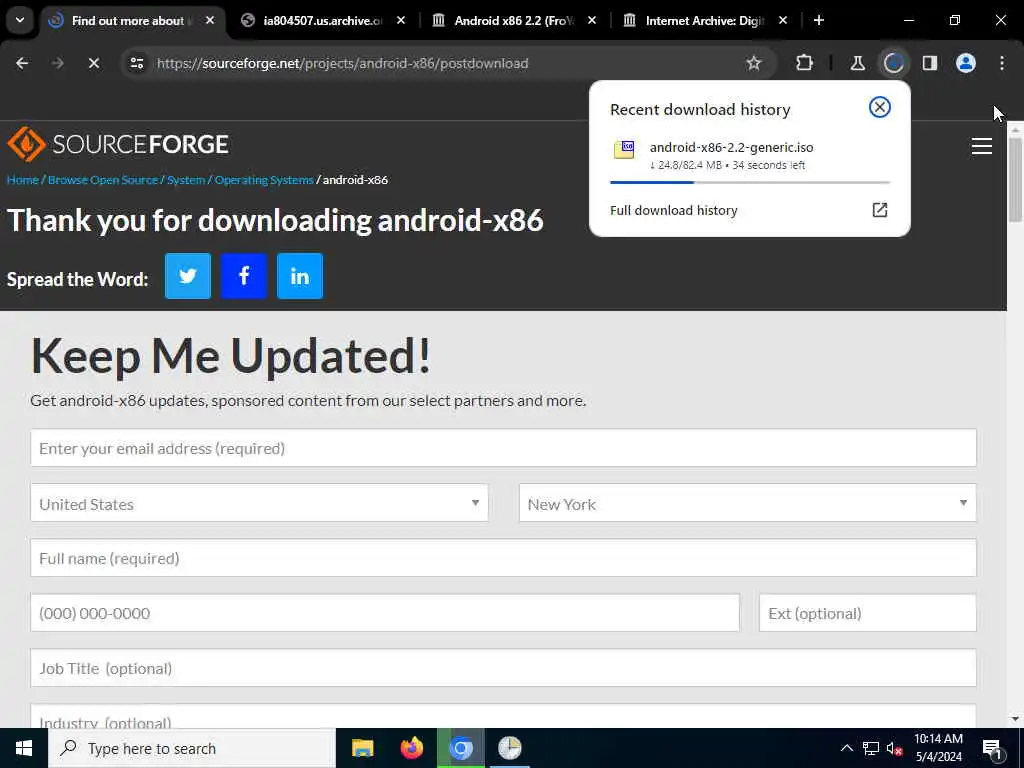Image resolution: width=1024 pixels, height=768 pixels.
Task: Click the Ext (optional) field
Action: point(867,613)
